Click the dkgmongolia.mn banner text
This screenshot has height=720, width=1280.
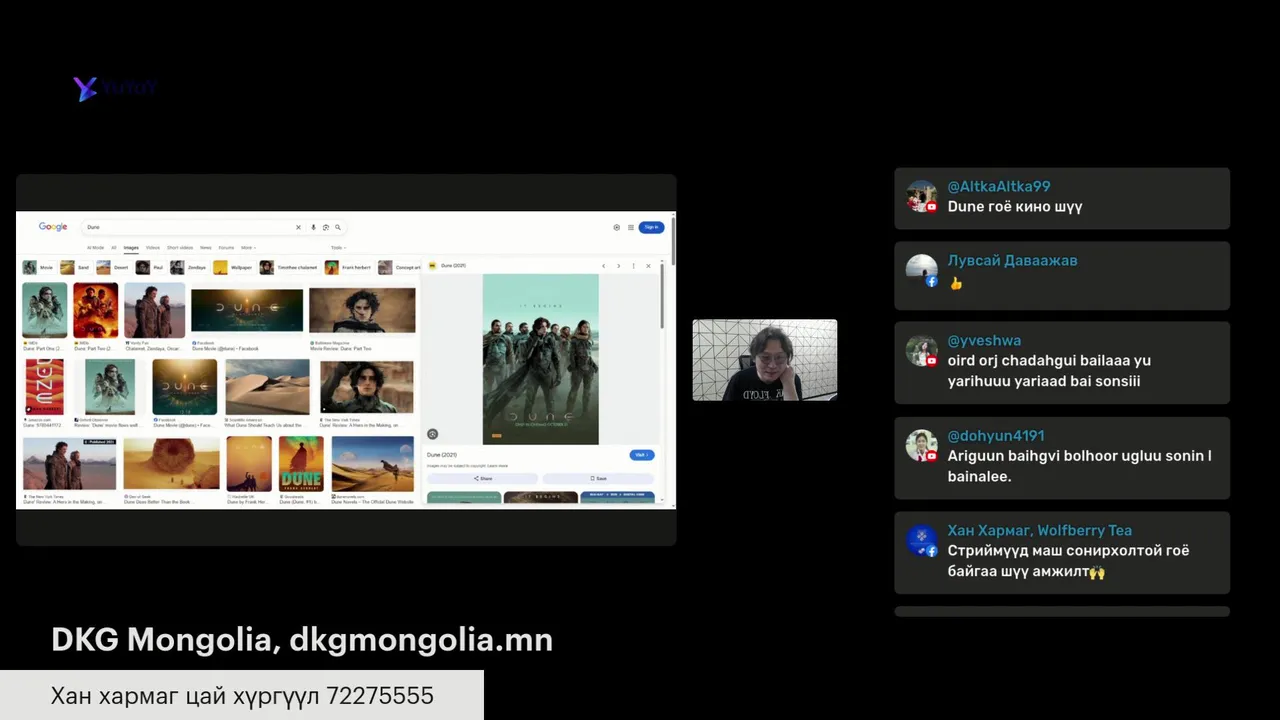(421, 640)
